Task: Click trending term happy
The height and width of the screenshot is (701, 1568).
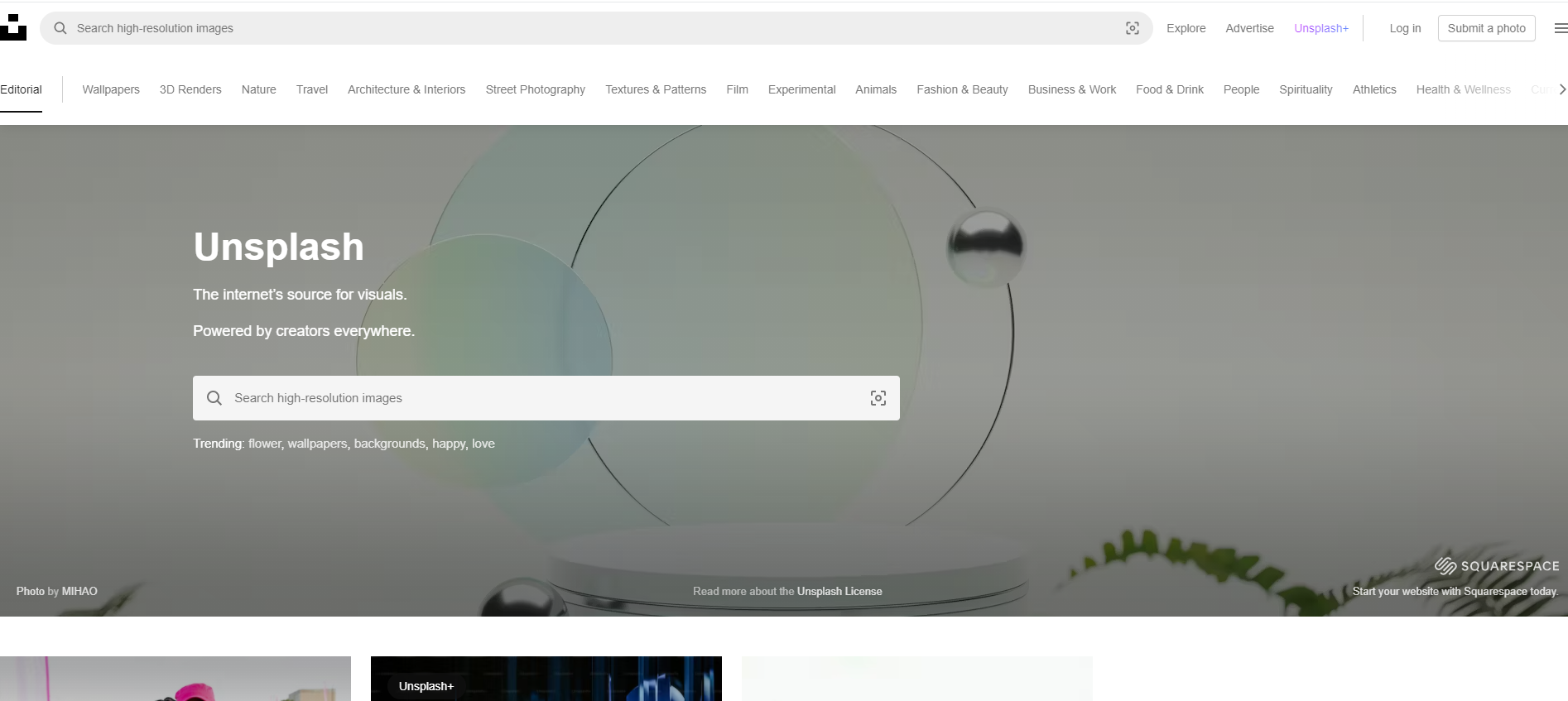Action: 449,444
